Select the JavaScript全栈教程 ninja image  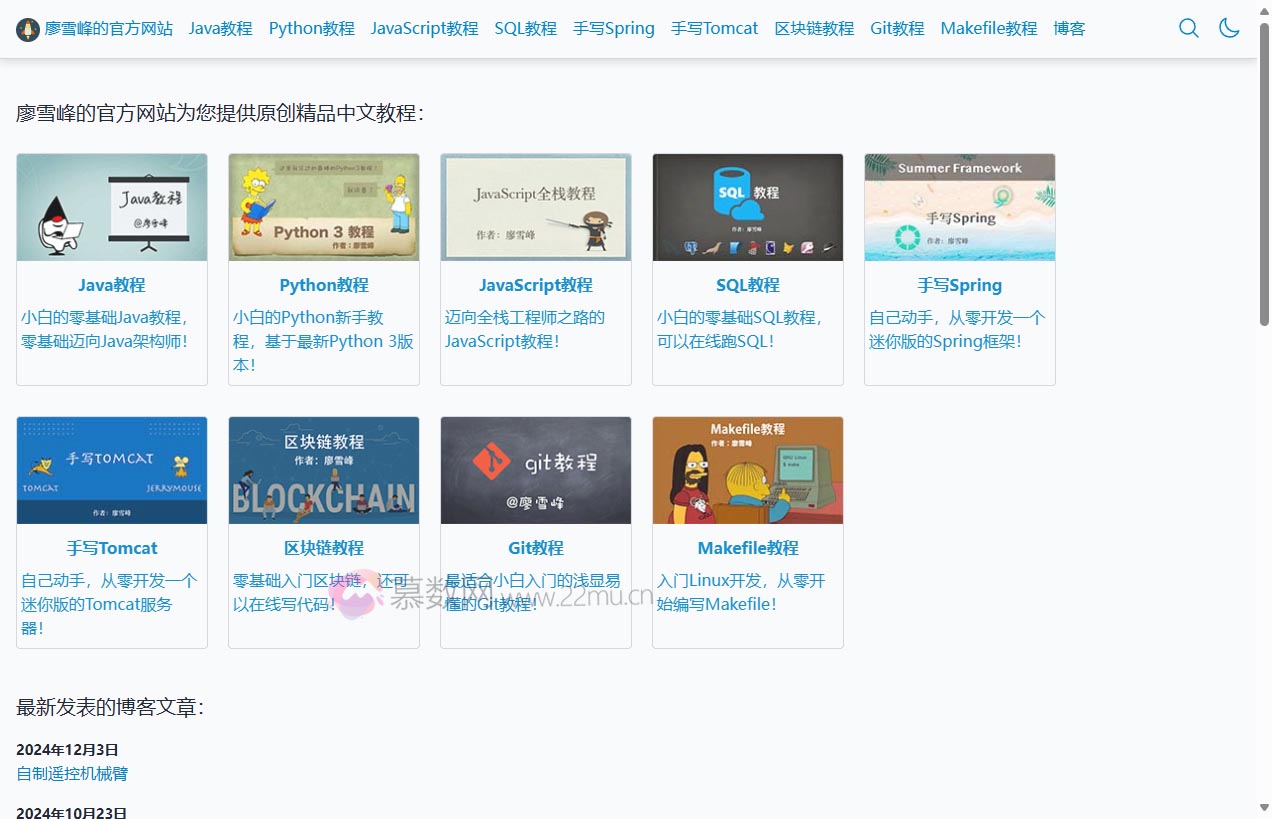[x=536, y=208]
